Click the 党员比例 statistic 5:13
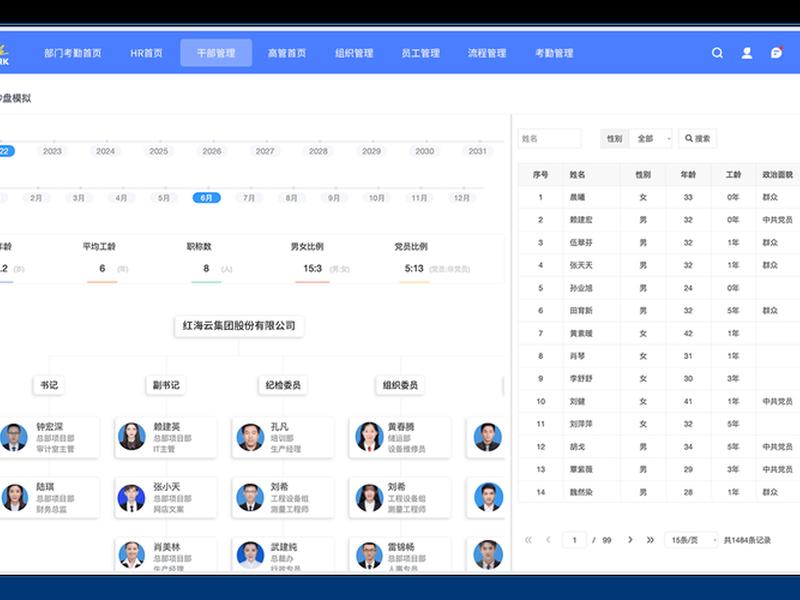800x600 pixels. 414,268
